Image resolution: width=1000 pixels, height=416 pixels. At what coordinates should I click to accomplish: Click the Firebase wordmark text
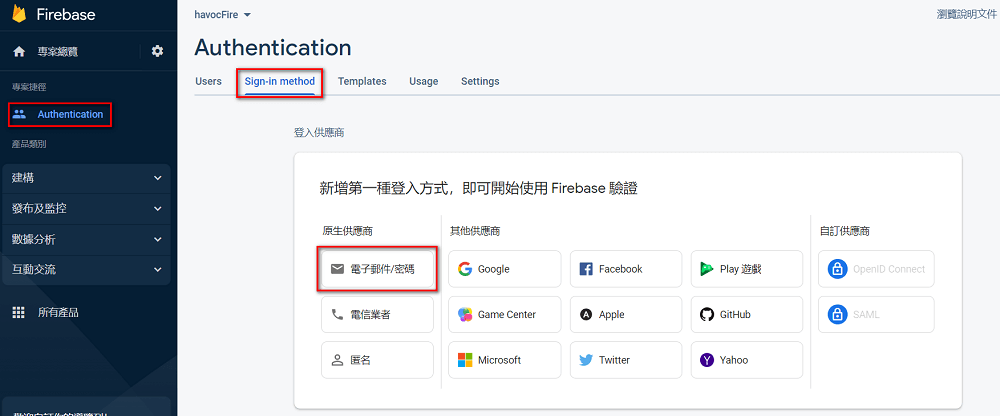pyautogui.click(x=65, y=13)
